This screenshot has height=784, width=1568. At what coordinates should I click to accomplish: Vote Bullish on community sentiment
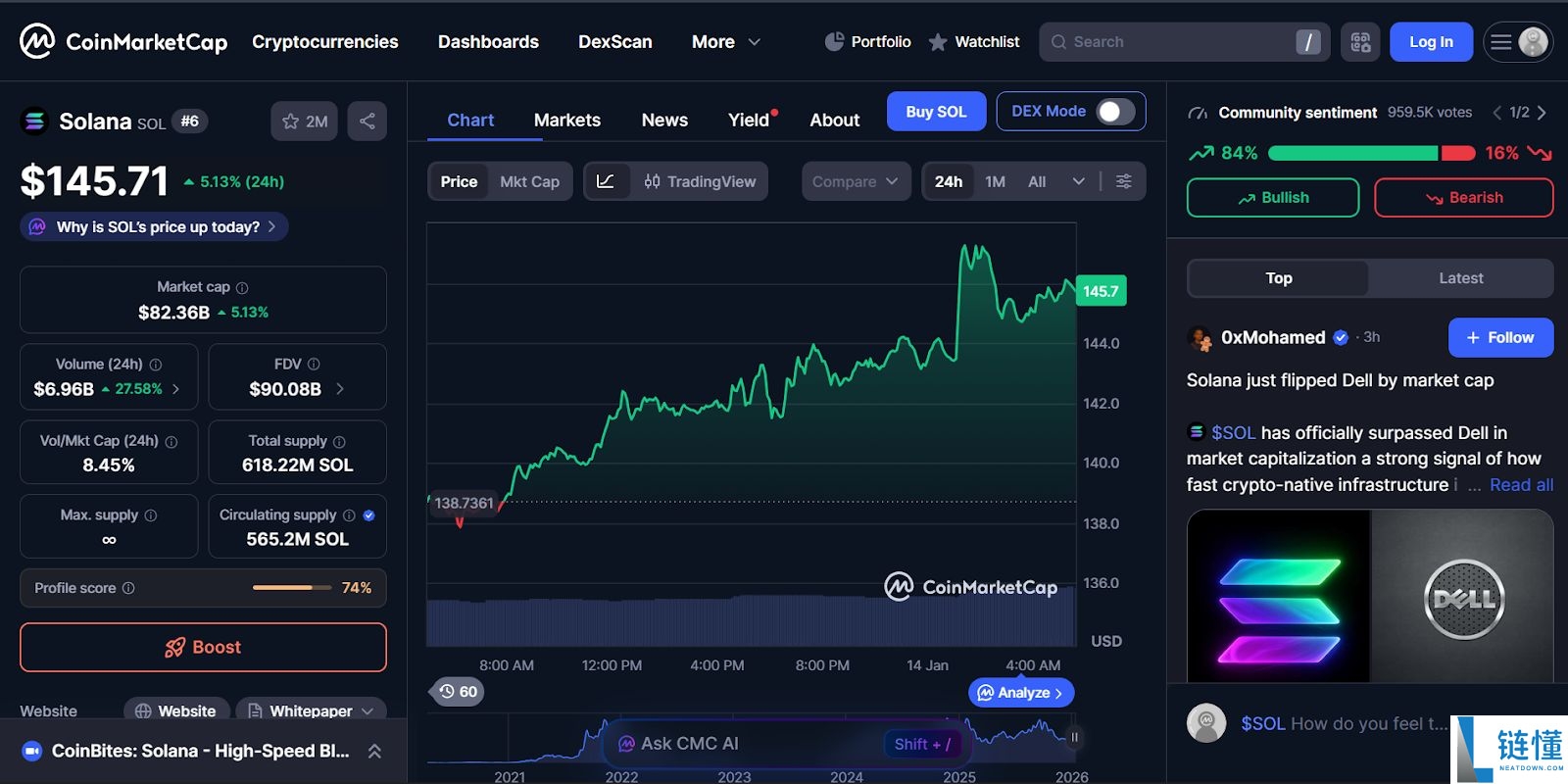coord(1273,198)
